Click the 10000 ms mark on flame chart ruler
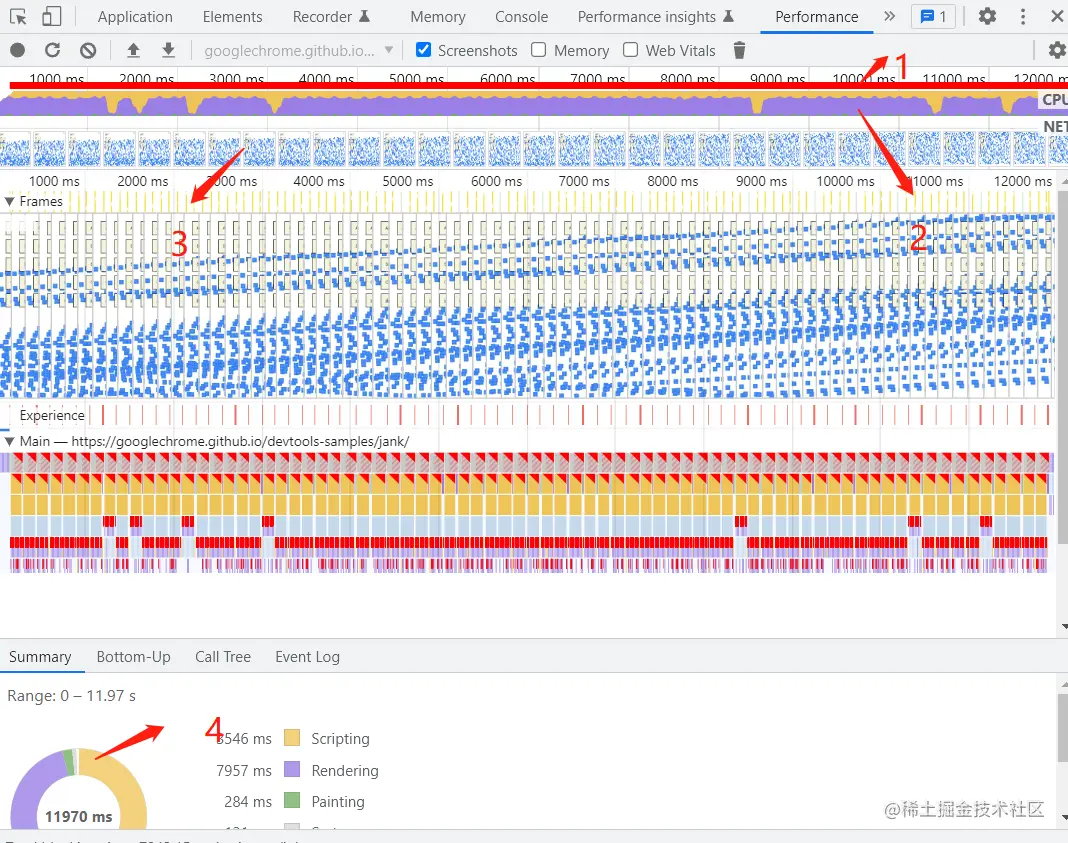 point(845,181)
